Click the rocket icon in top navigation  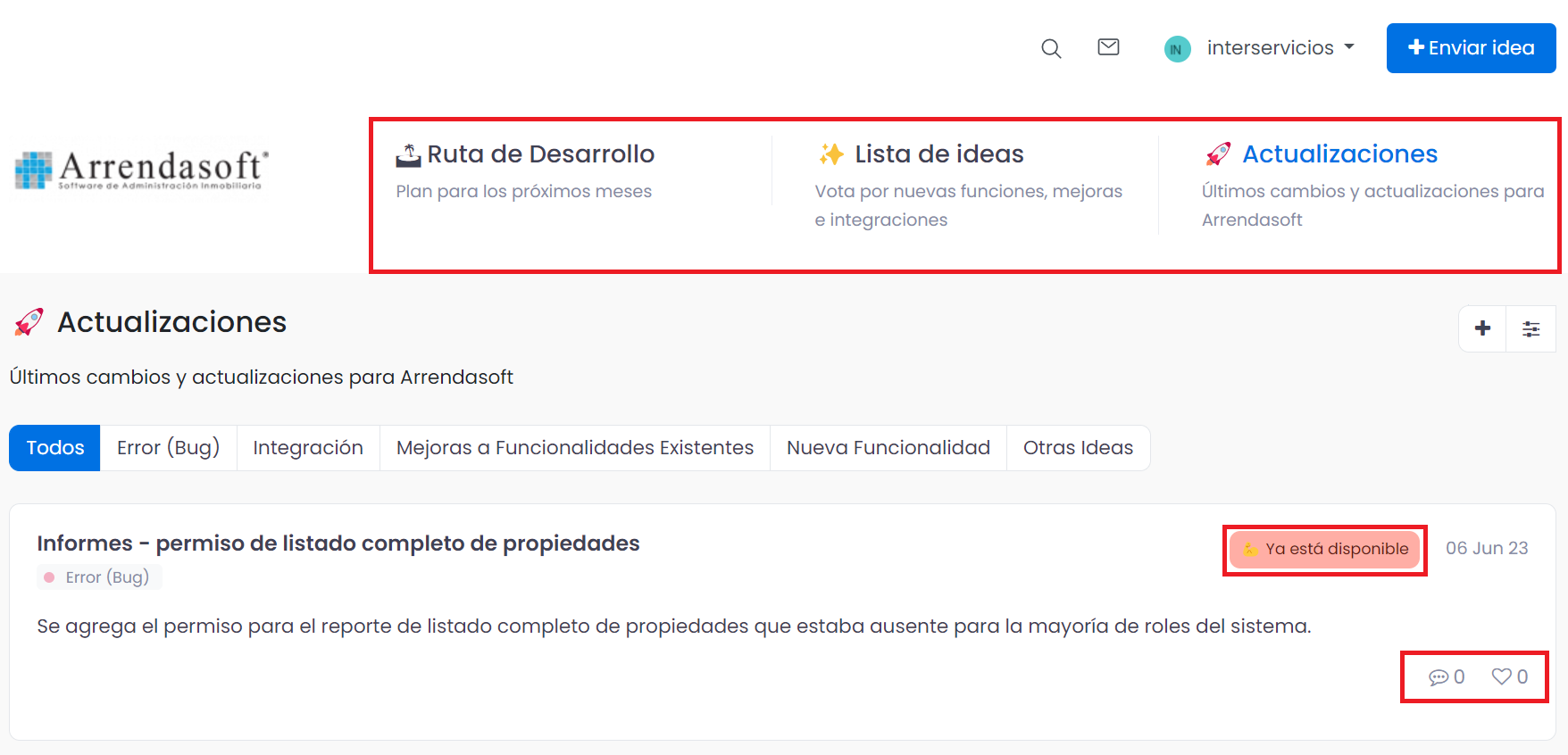(1218, 154)
